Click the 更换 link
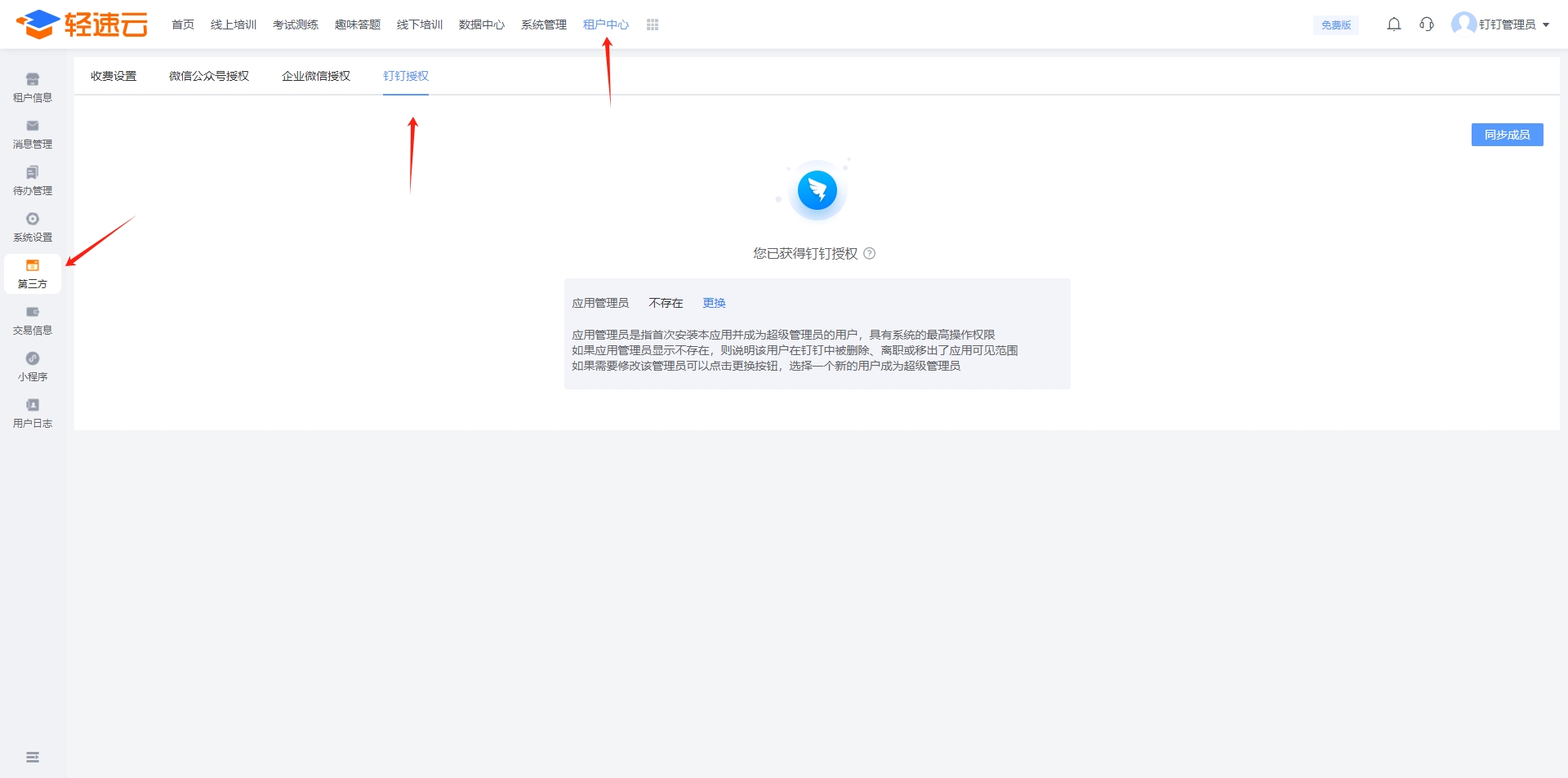The width and height of the screenshot is (1568, 778). point(715,303)
